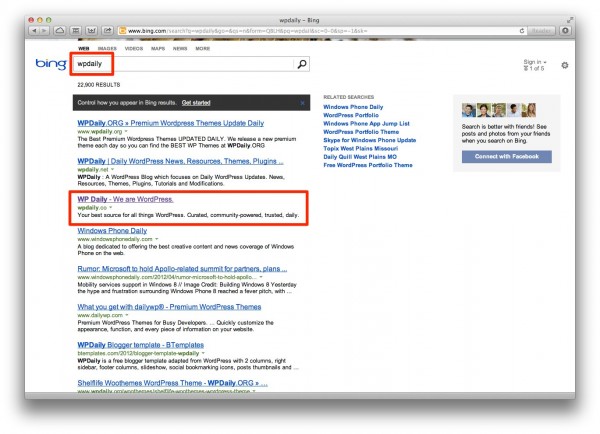Click the Get started link in banner
Viewport: 600px width, 434px height.
click(196, 103)
